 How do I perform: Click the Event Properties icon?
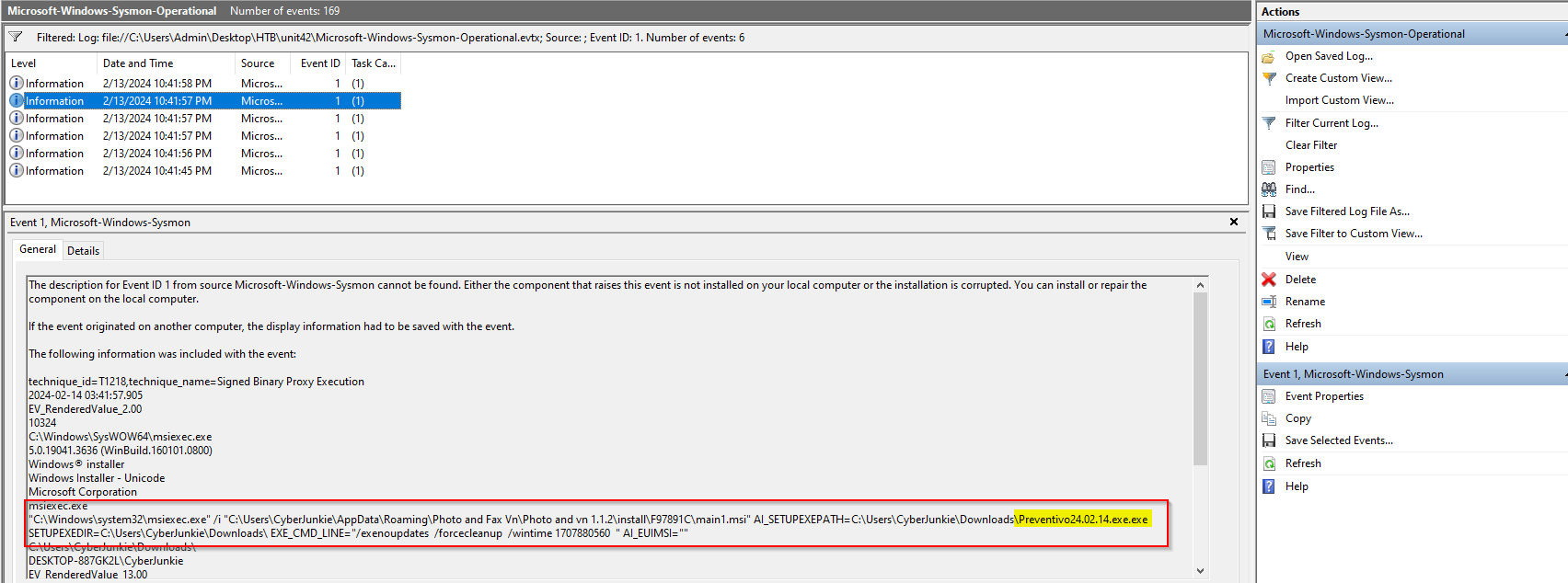1269,396
